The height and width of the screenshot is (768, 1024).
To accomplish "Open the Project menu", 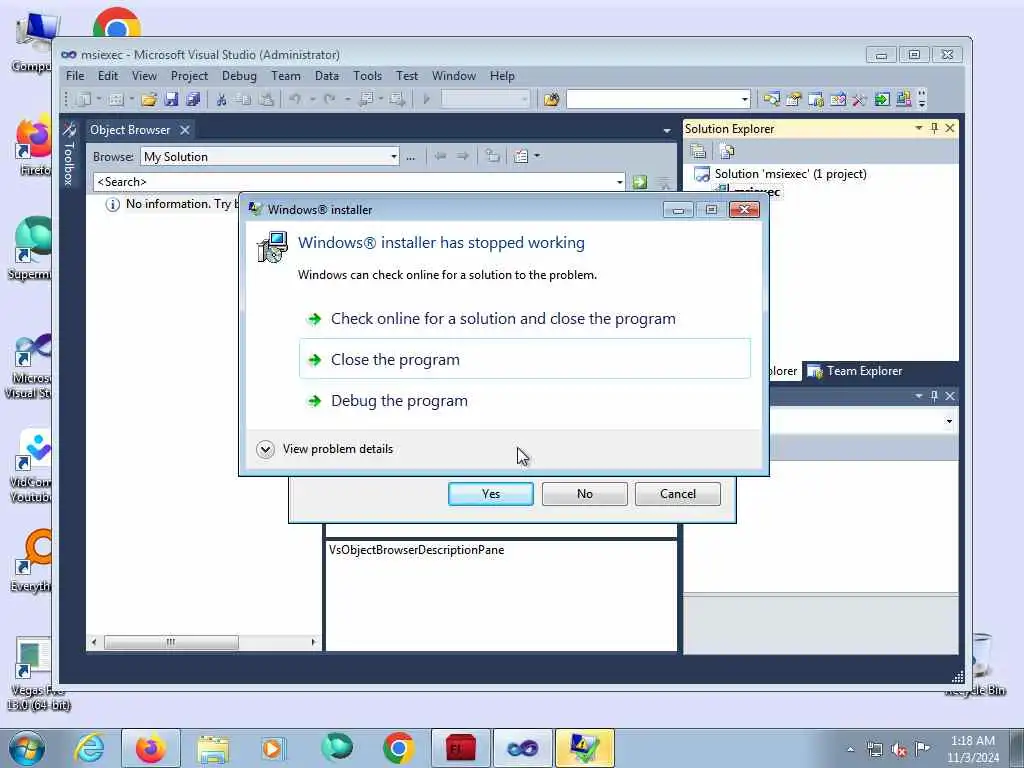I will (189, 76).
